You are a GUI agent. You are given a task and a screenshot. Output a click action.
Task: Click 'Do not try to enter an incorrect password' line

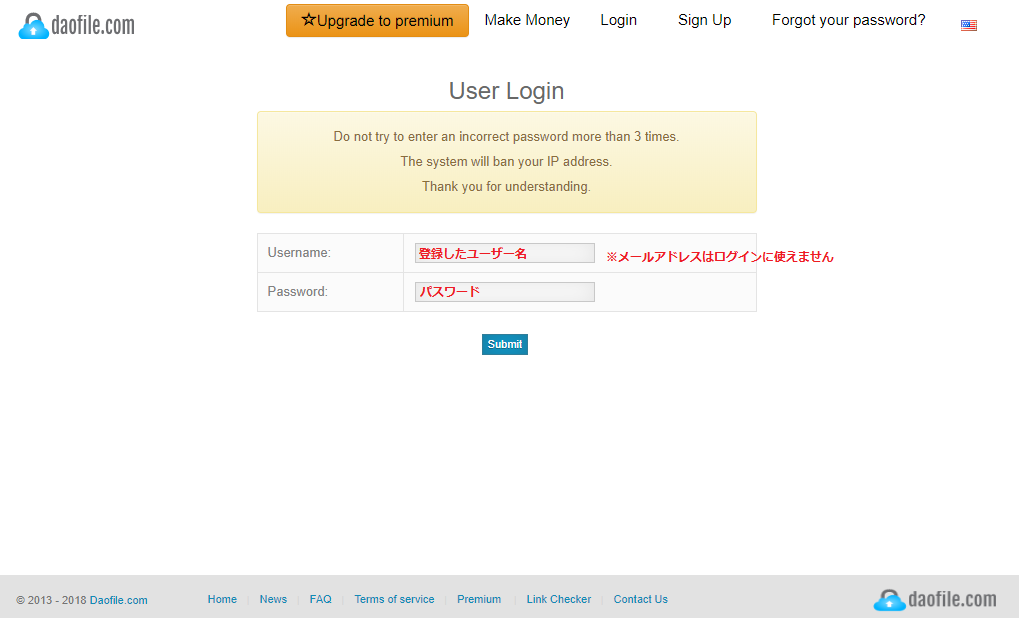[506, 136]
